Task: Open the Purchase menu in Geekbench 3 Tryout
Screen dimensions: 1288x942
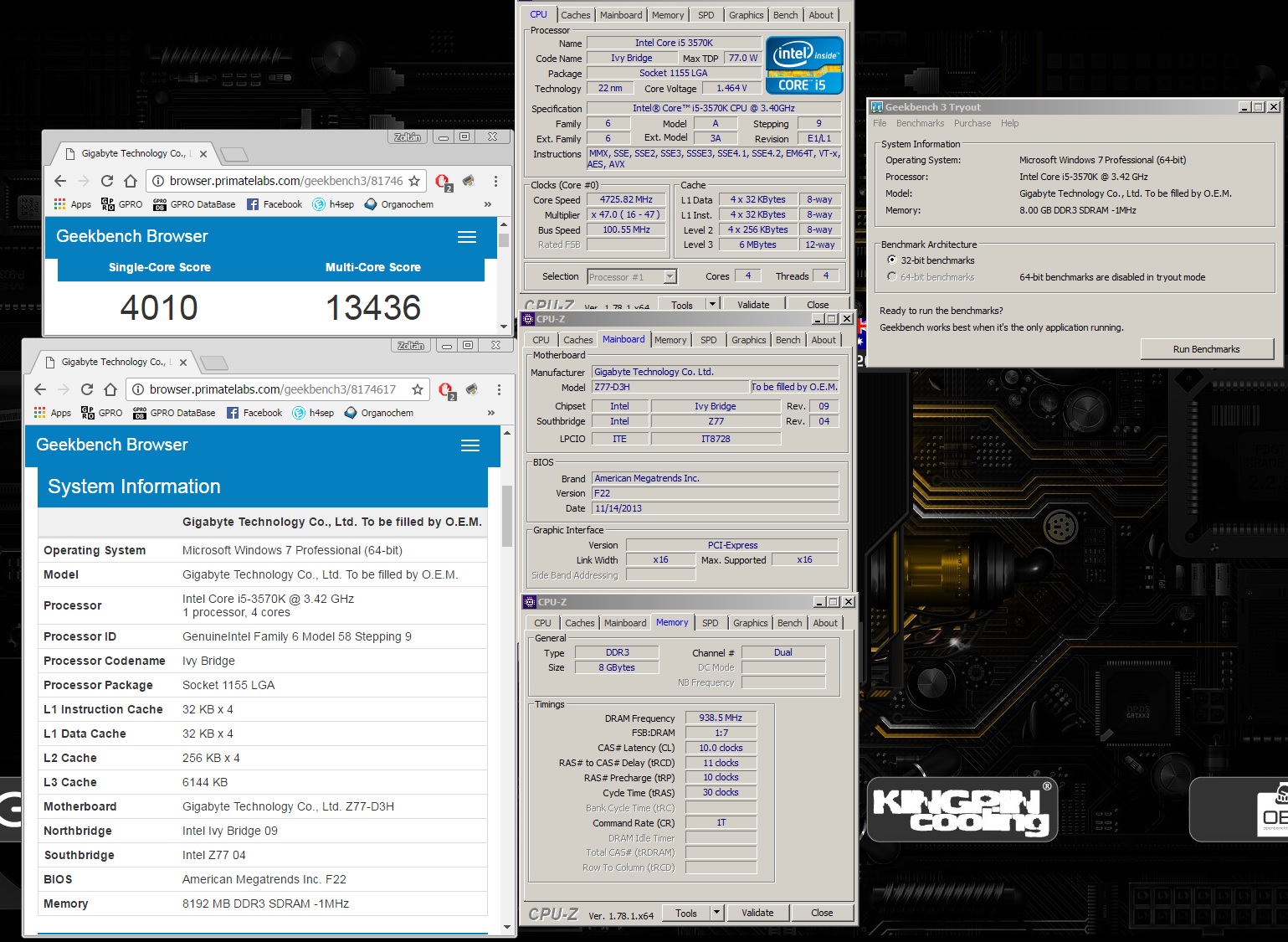Action: (972, 123)
